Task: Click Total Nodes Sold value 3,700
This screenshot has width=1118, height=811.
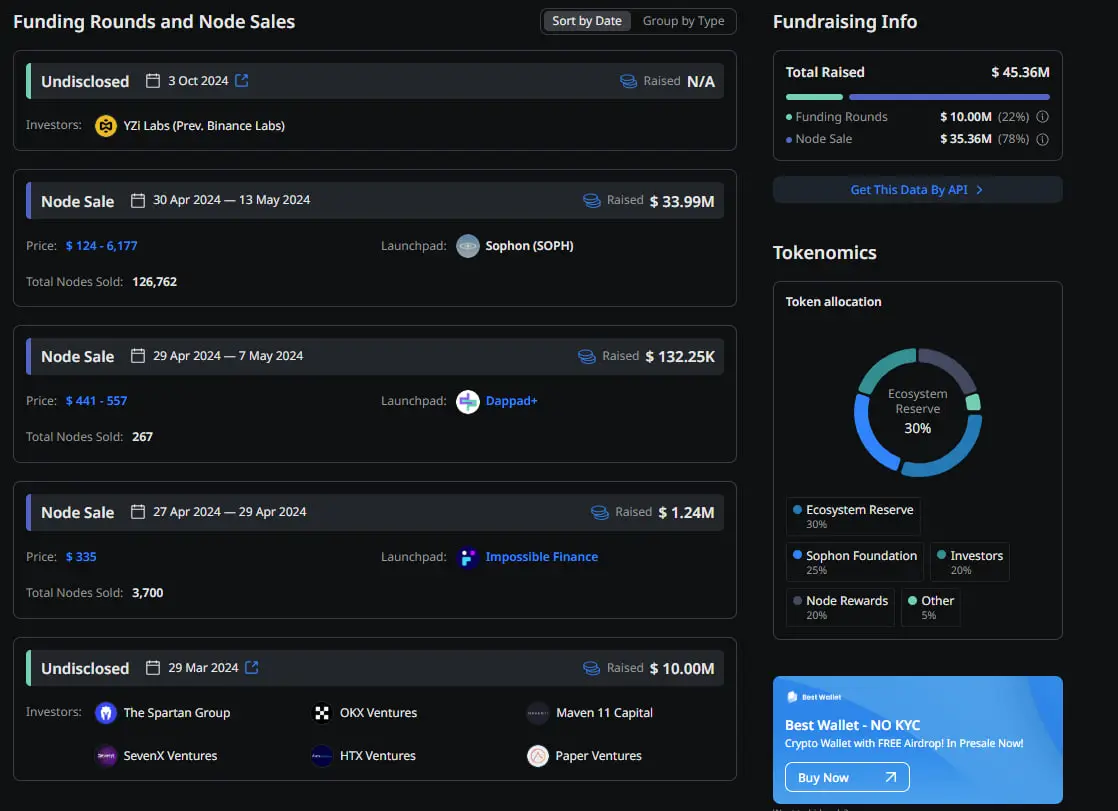Action: coord(148,593)
